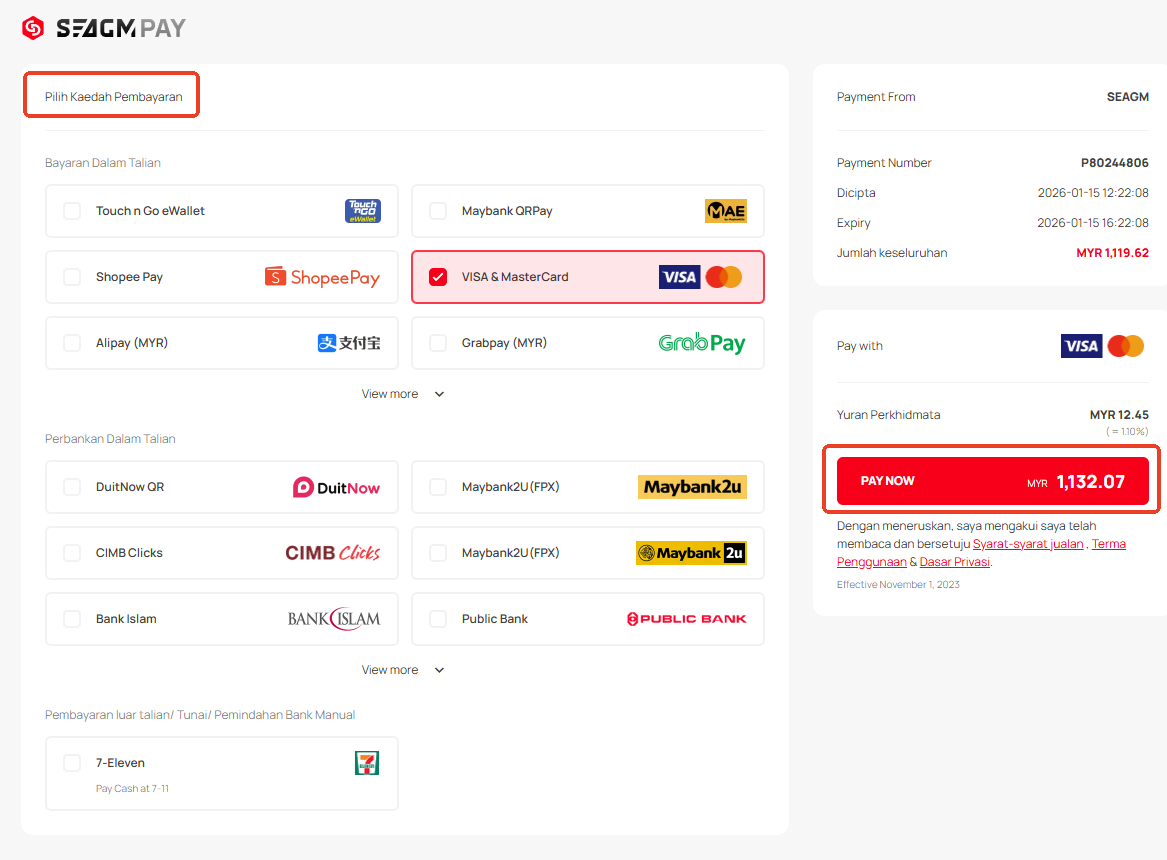Click the MAE logo for Maybank QRPay

point(725,211)
